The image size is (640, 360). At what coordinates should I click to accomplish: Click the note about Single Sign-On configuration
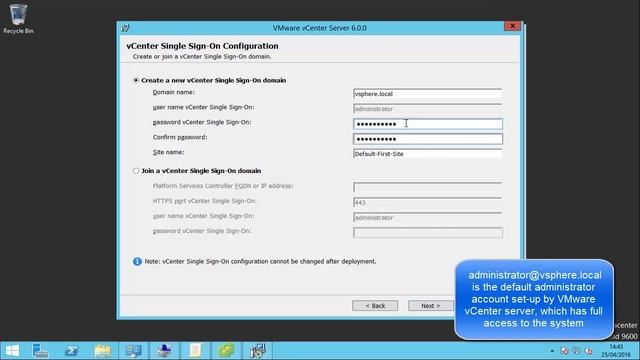tap(260, 261)
